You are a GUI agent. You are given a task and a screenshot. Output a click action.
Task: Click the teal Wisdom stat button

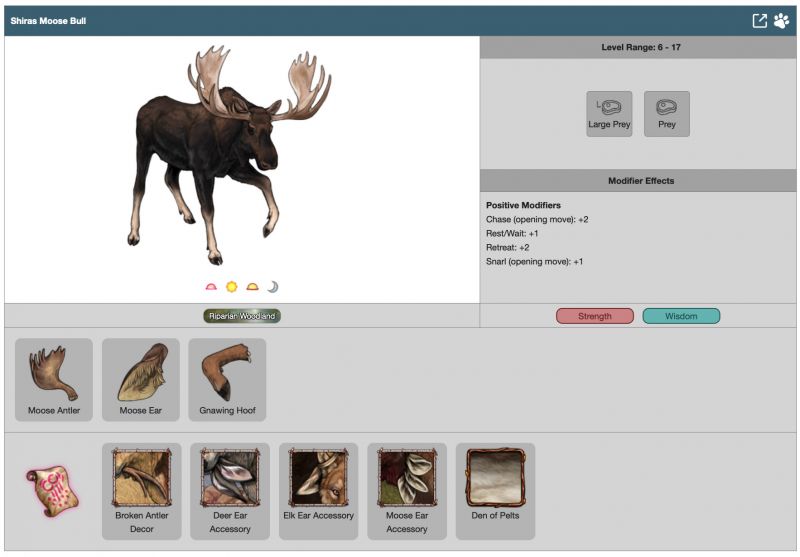[x=681, y=316]
